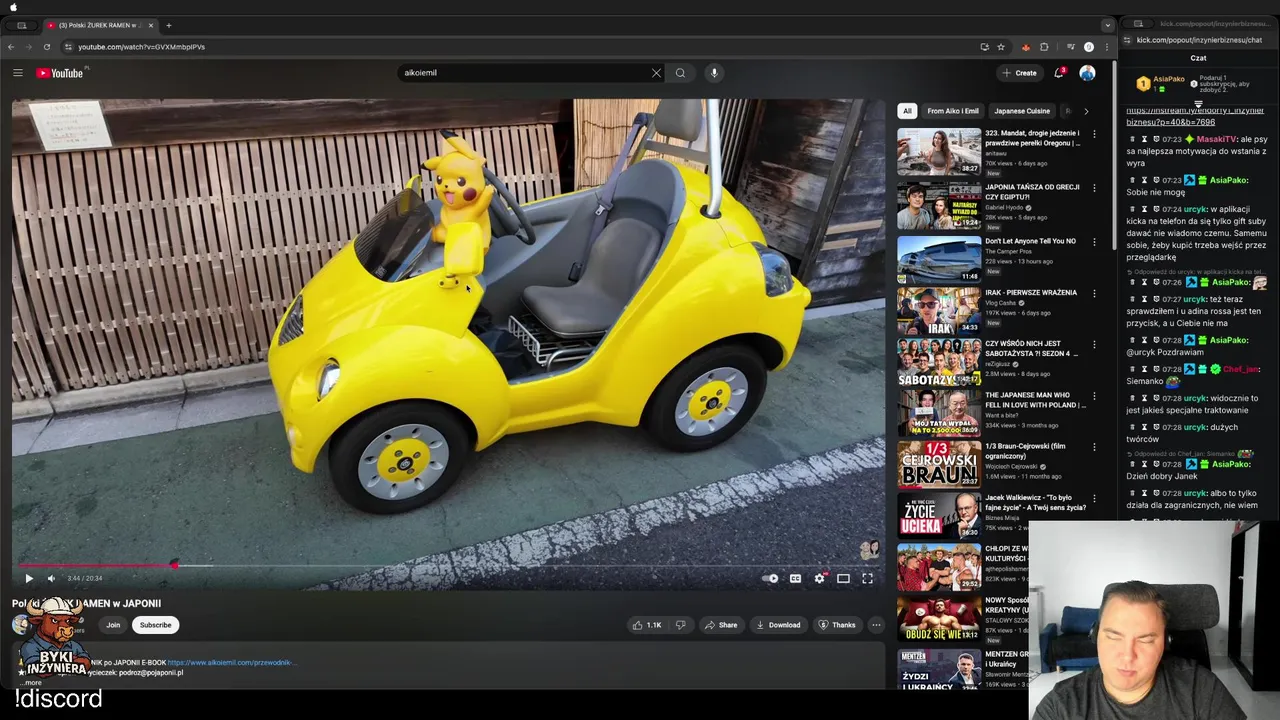
Task: Open options for Jacek Walkiewicz video
Action: (x=1094, y=498)
